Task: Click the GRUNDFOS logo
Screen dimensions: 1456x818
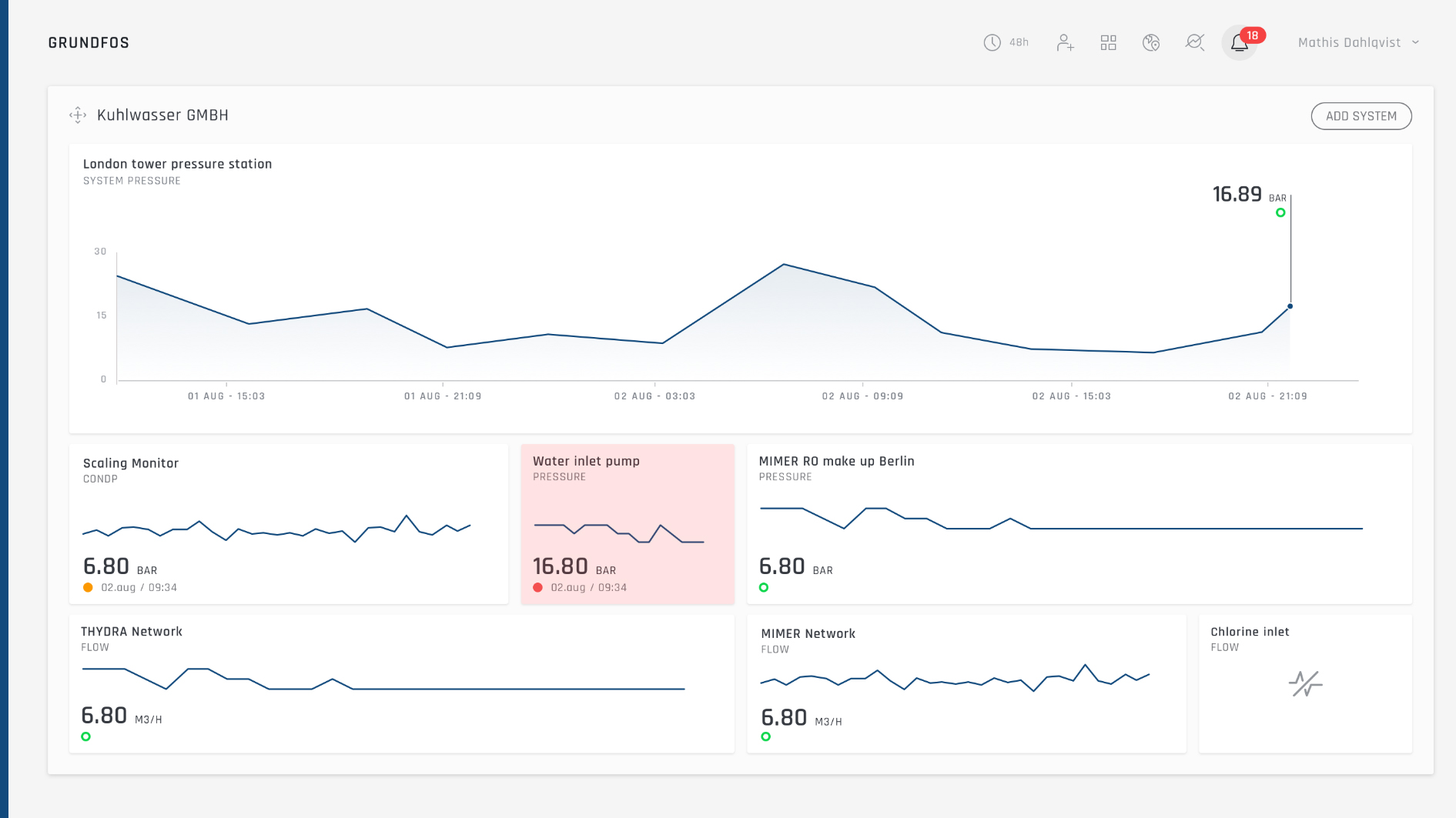Action: (89, 43)
